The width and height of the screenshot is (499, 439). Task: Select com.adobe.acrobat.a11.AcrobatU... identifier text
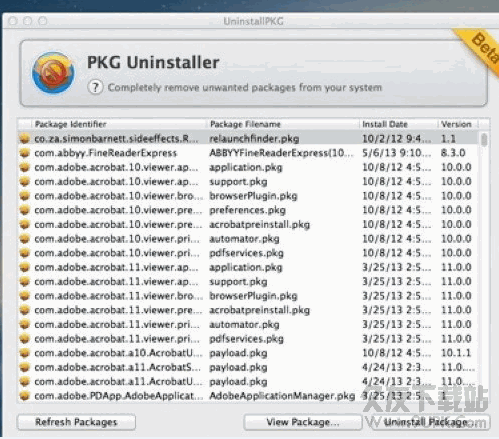coord(118,382)
